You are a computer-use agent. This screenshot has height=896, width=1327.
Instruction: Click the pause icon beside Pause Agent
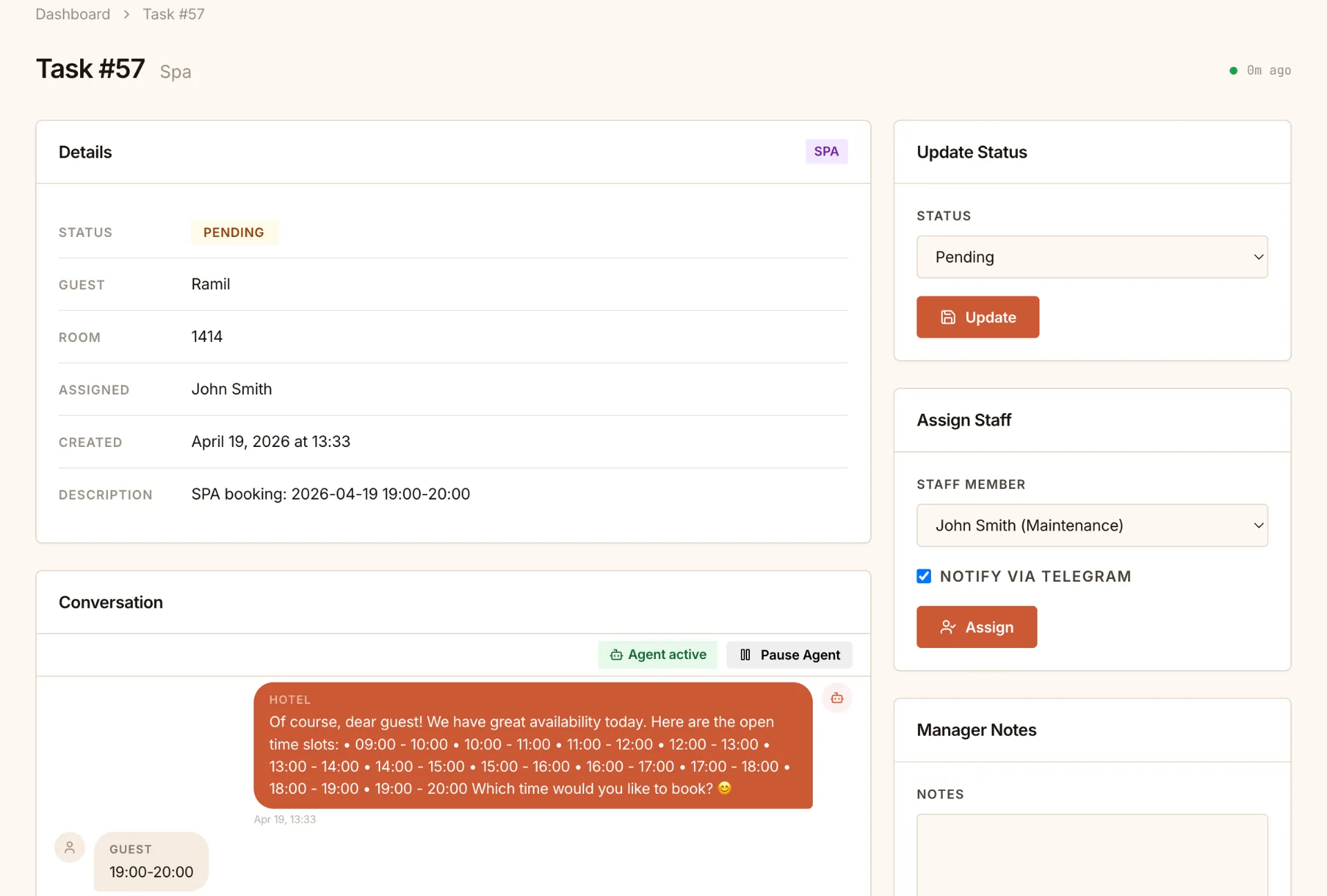[745, 655]
